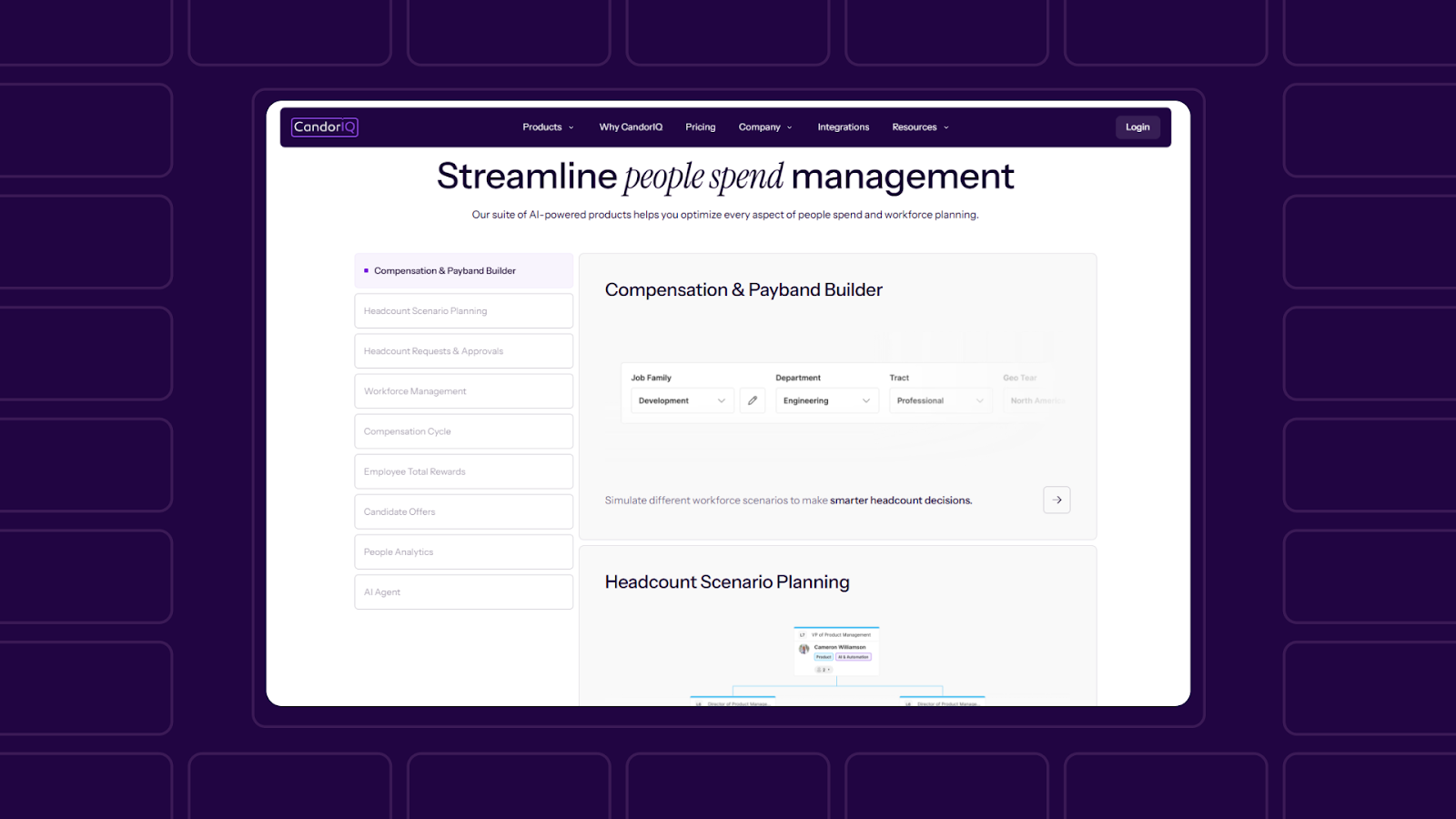Click the CandorIQ logo in the navbar
Image resolution: width=1456 pixels, height=819 pixels.
coord(324,126)
